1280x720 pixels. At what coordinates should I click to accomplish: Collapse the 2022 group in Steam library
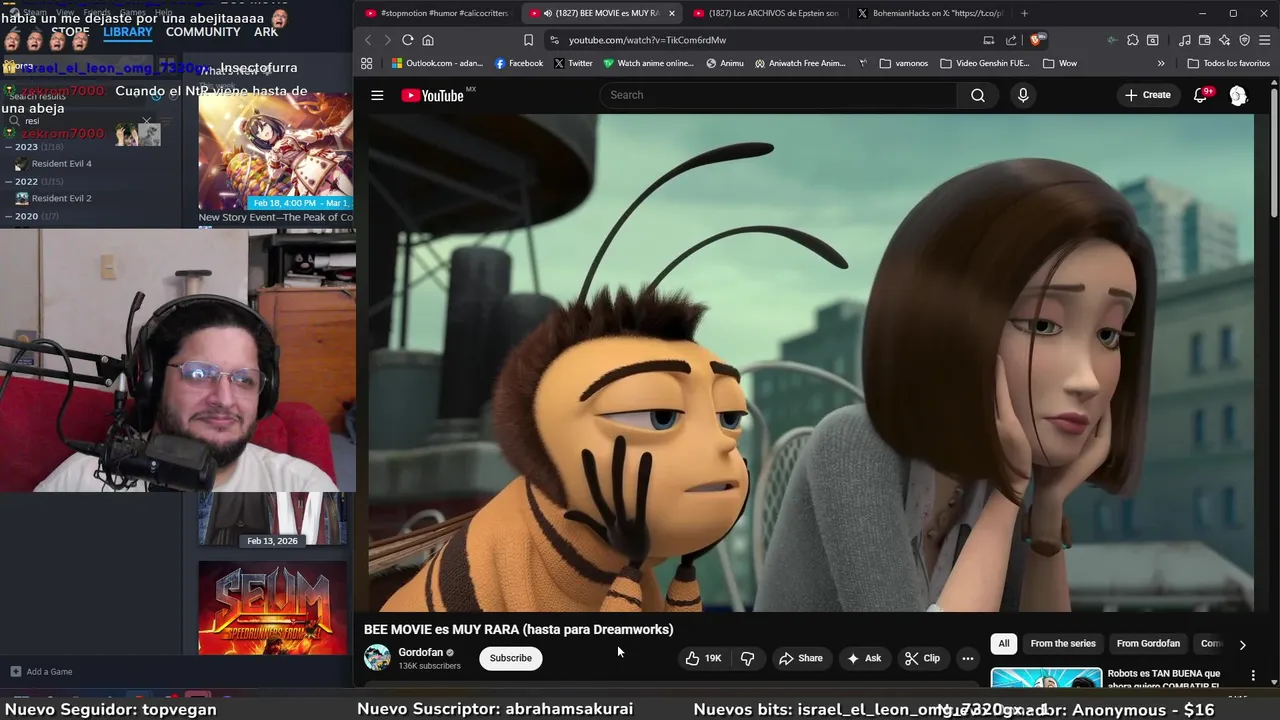coord(9,182)
